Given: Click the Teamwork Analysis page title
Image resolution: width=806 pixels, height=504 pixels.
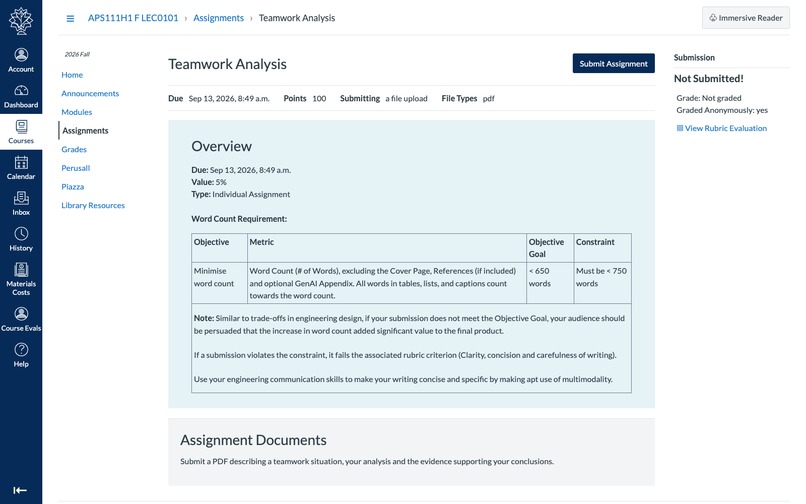Looking at the screenshot, I should [227, 64].
